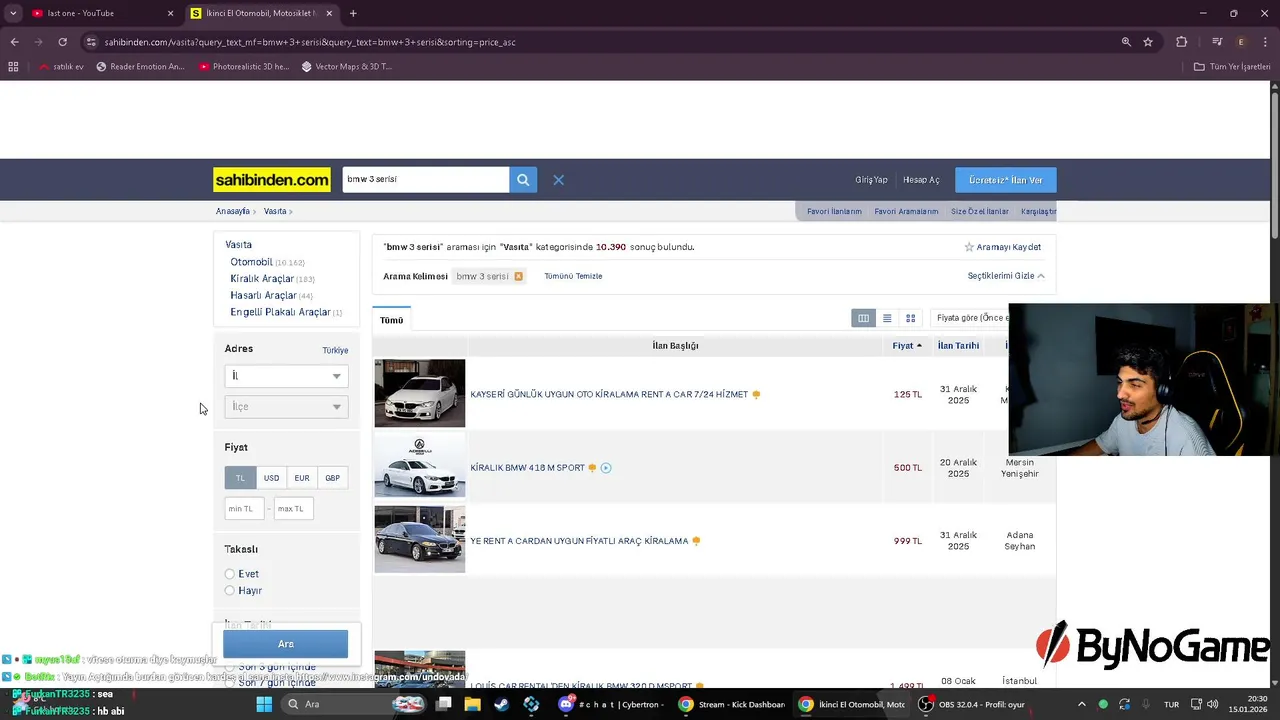Click the Tümünü Temizle link
This screenshot has height=720, width=1280.
pos(573,276)
